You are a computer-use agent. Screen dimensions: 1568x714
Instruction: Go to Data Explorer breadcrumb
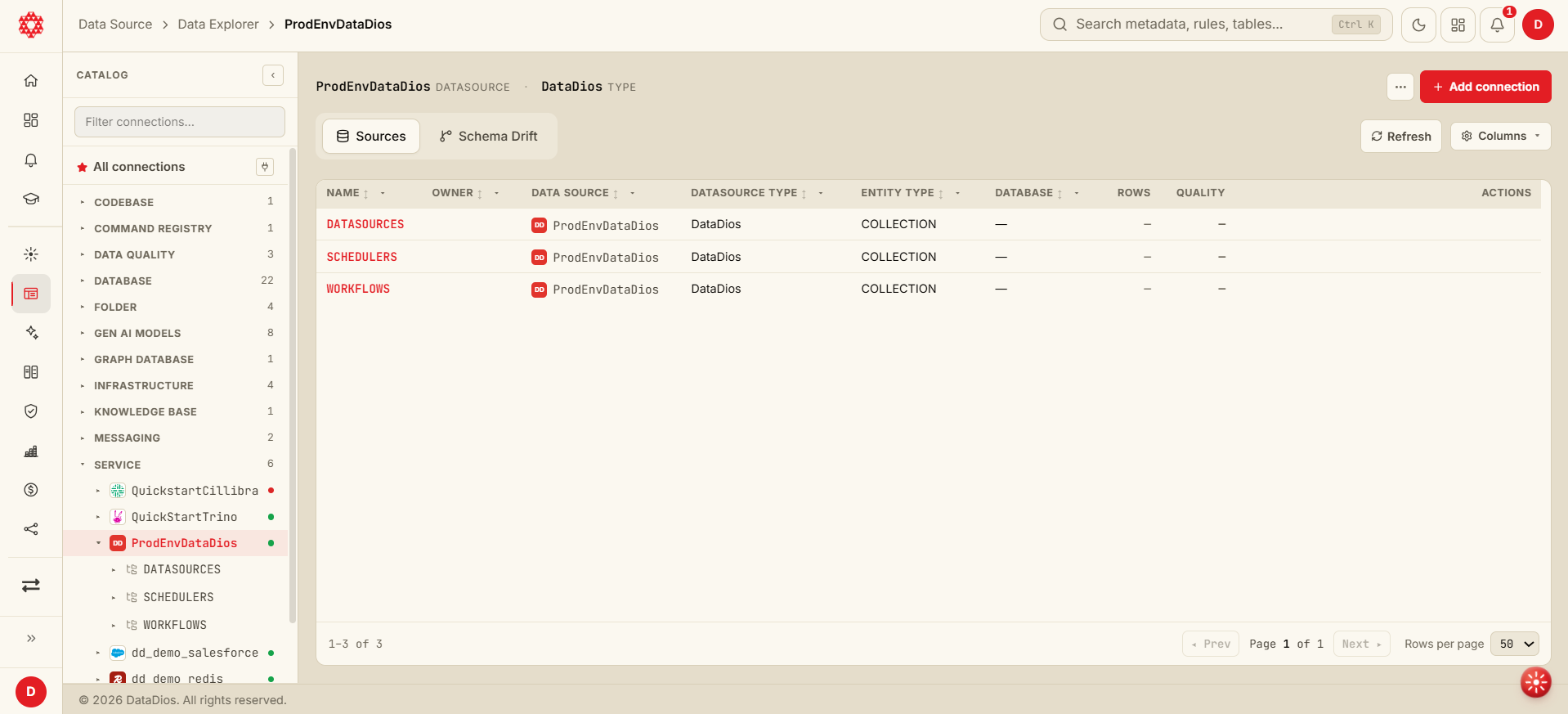tap(218, 25)
